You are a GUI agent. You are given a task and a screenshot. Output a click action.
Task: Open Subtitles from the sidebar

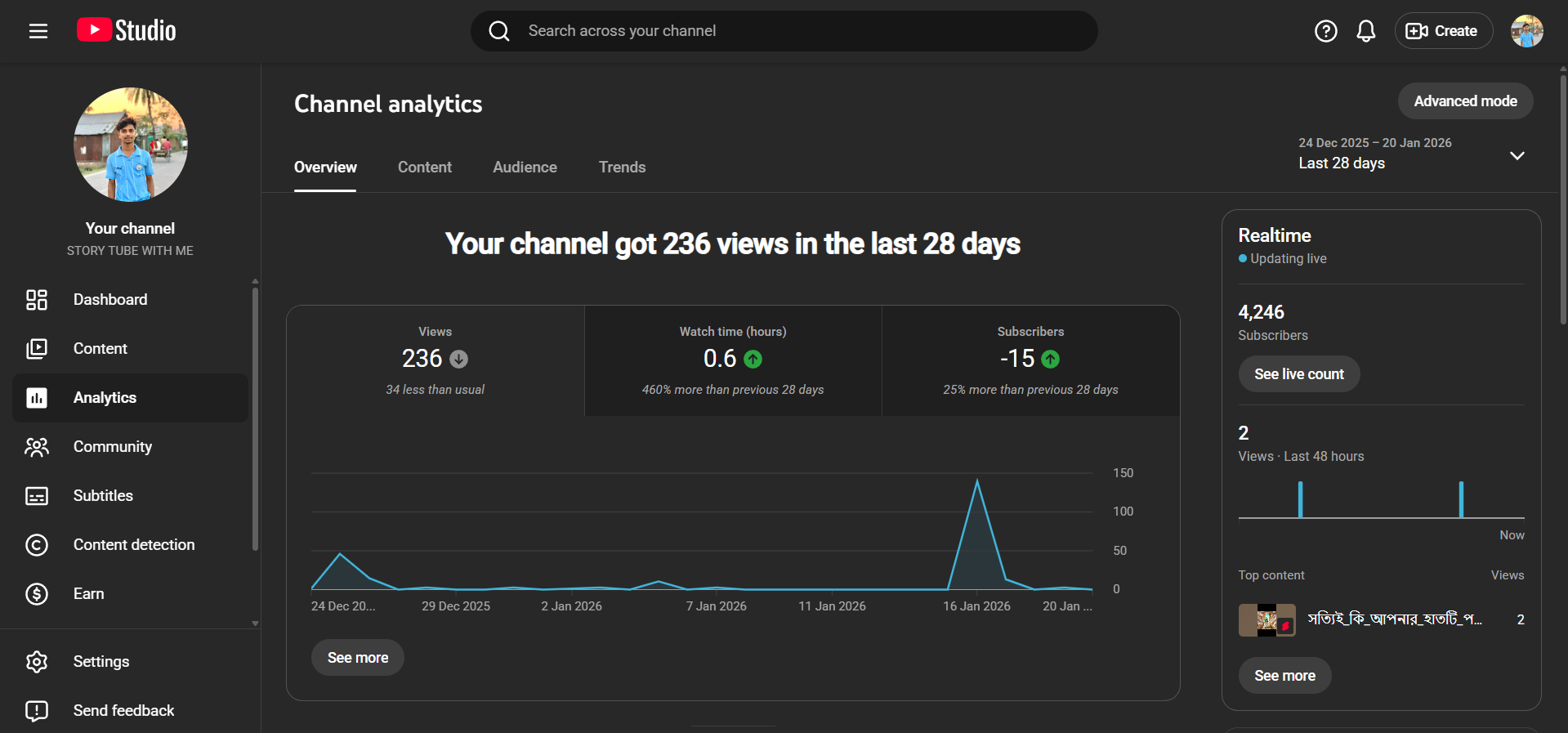coord(103,496)
